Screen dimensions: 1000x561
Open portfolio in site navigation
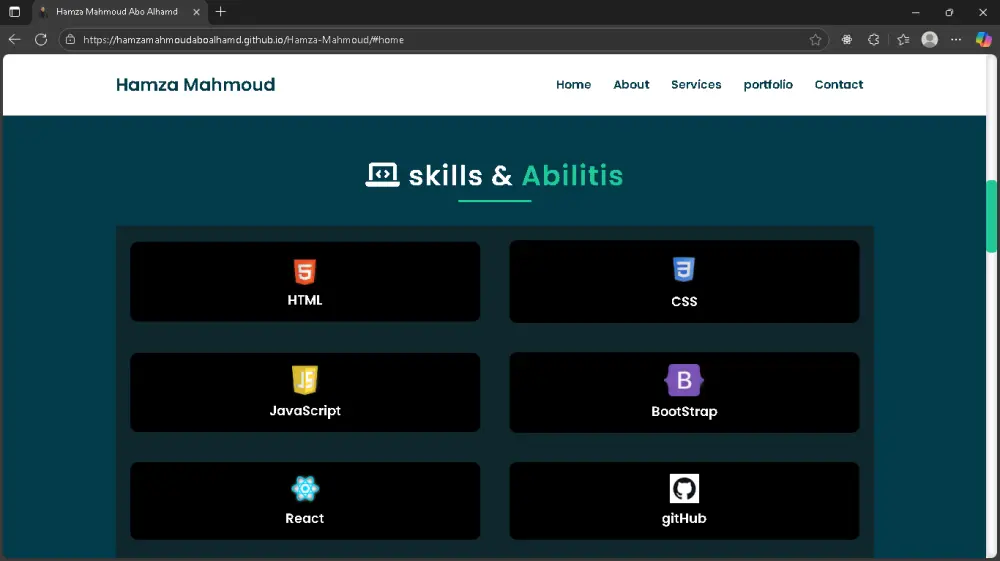tap(768, 84)
